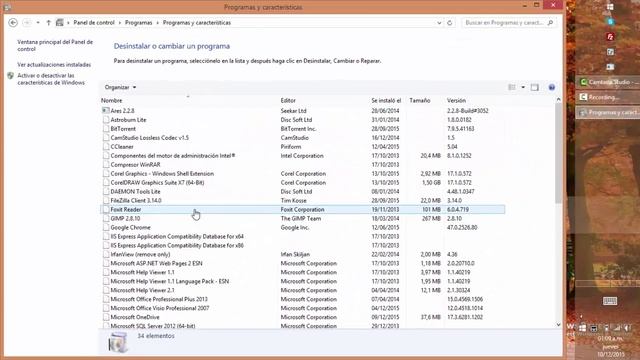The image size is (640, 360).
Task: Click the Microsoft OneDrive program icon
Action: pos(106,317)
